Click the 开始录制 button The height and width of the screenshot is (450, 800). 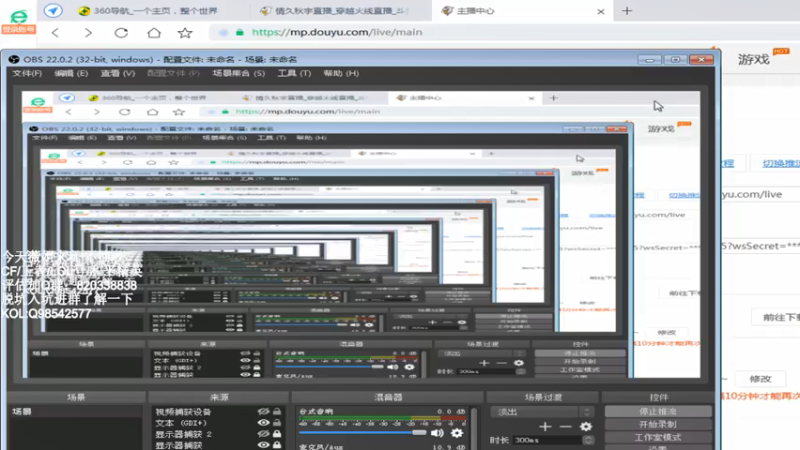click(658, 424)
